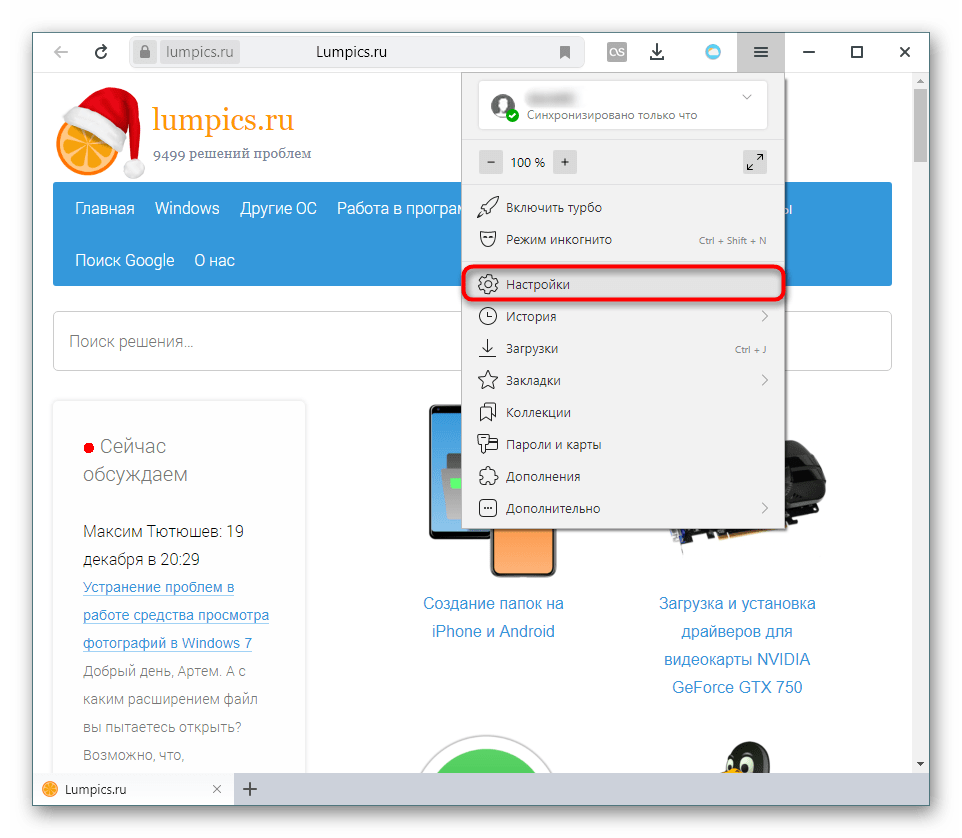This screenshot has height=838, width=962.
Task: Zoom in with the plus button
Action: pos(564,162)
